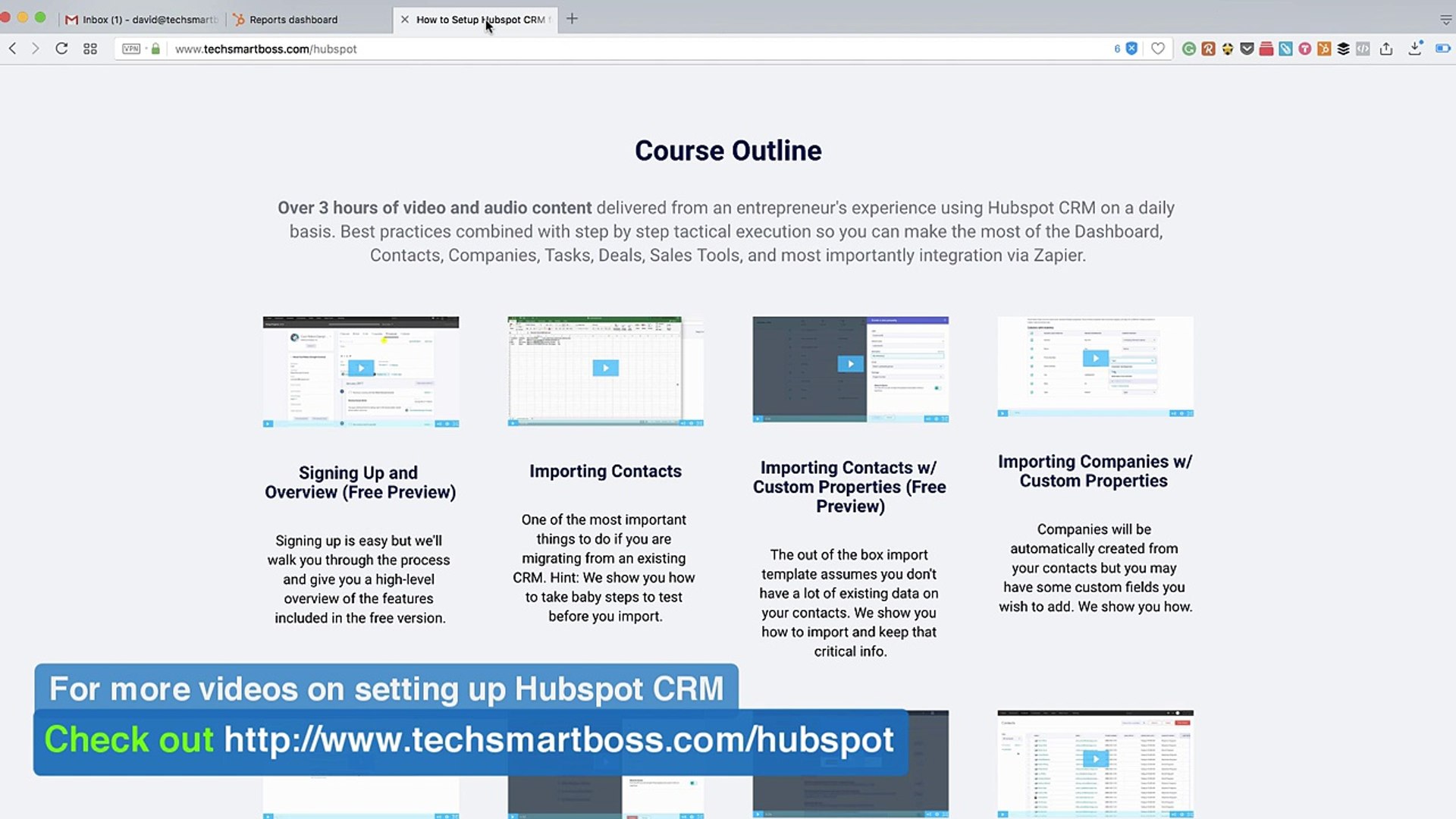
Task: Click the Importing Contacts heading
Action: 605,471
